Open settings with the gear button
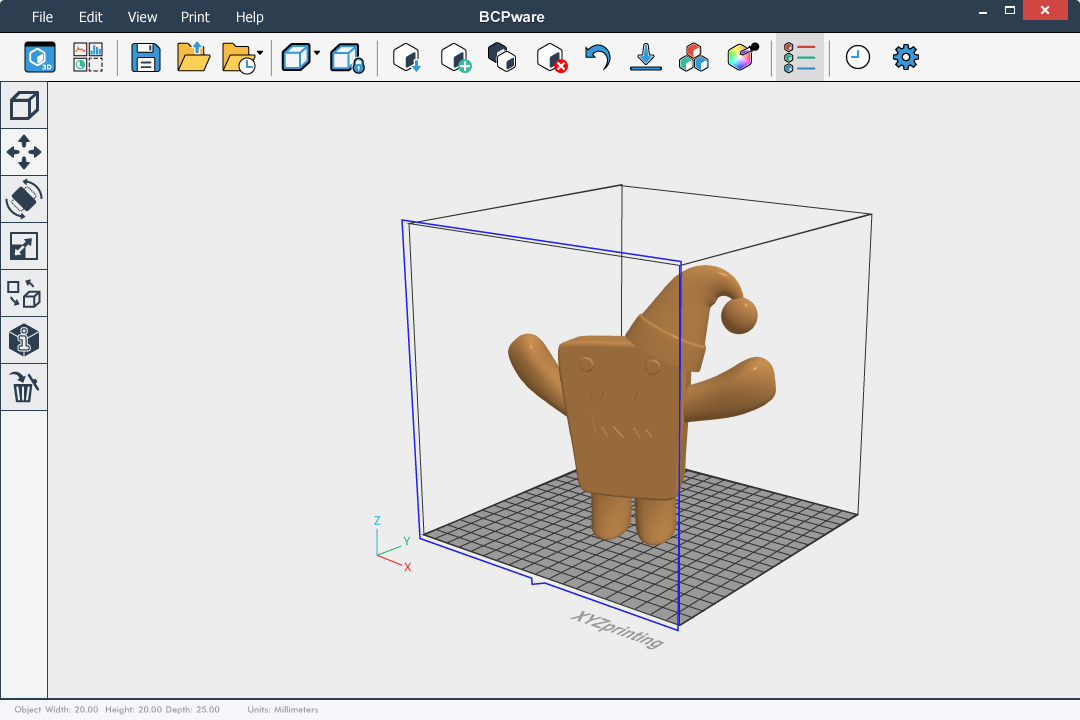1080x720 pixels. [906, 57]
